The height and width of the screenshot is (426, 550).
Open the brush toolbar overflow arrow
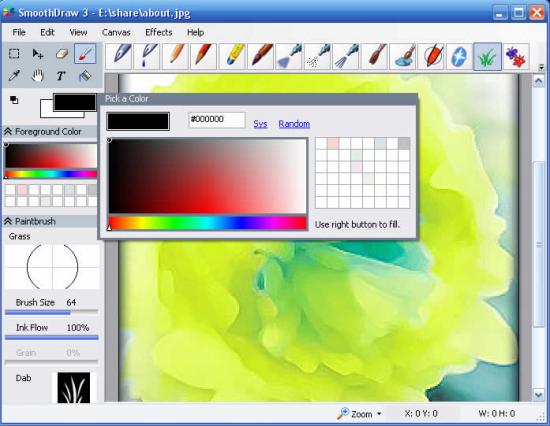tap(541, 67)
